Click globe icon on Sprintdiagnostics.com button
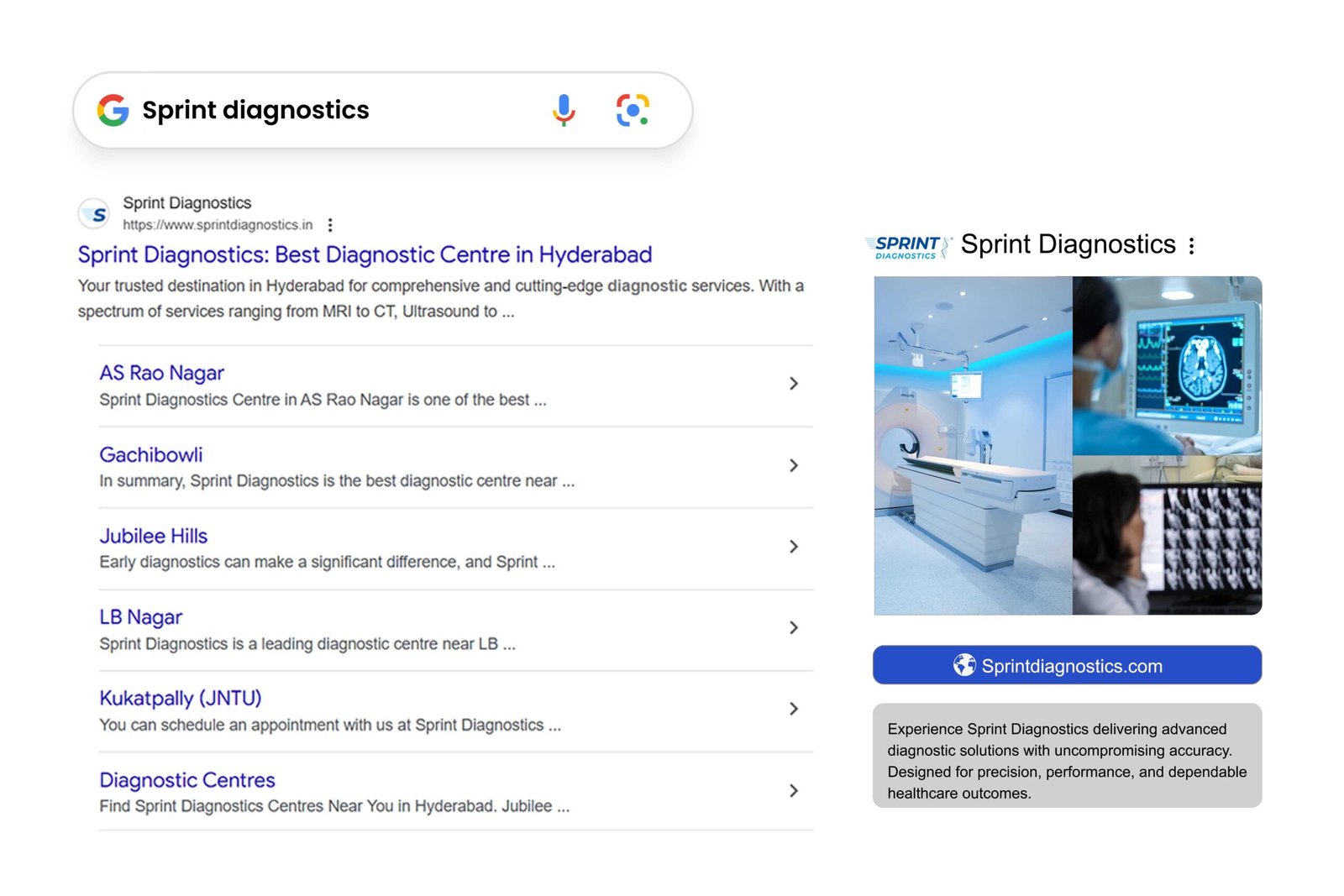 [964, 665]
